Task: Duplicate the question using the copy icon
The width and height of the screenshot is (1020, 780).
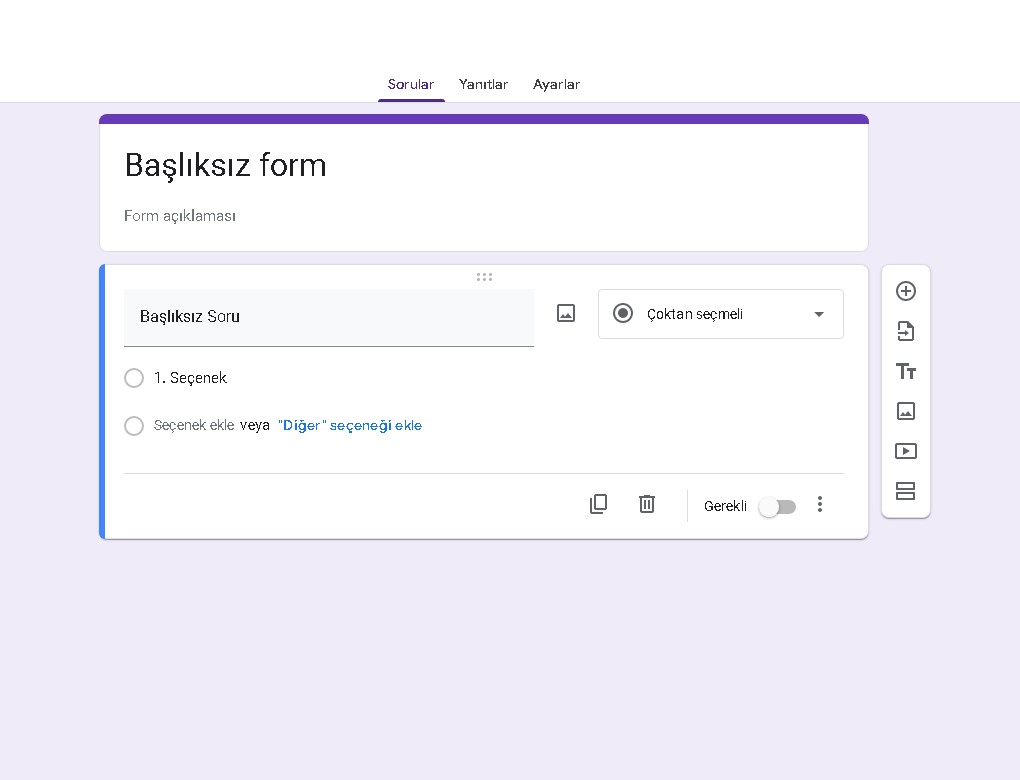Action: pyautogui.click(x=598, y=504)
